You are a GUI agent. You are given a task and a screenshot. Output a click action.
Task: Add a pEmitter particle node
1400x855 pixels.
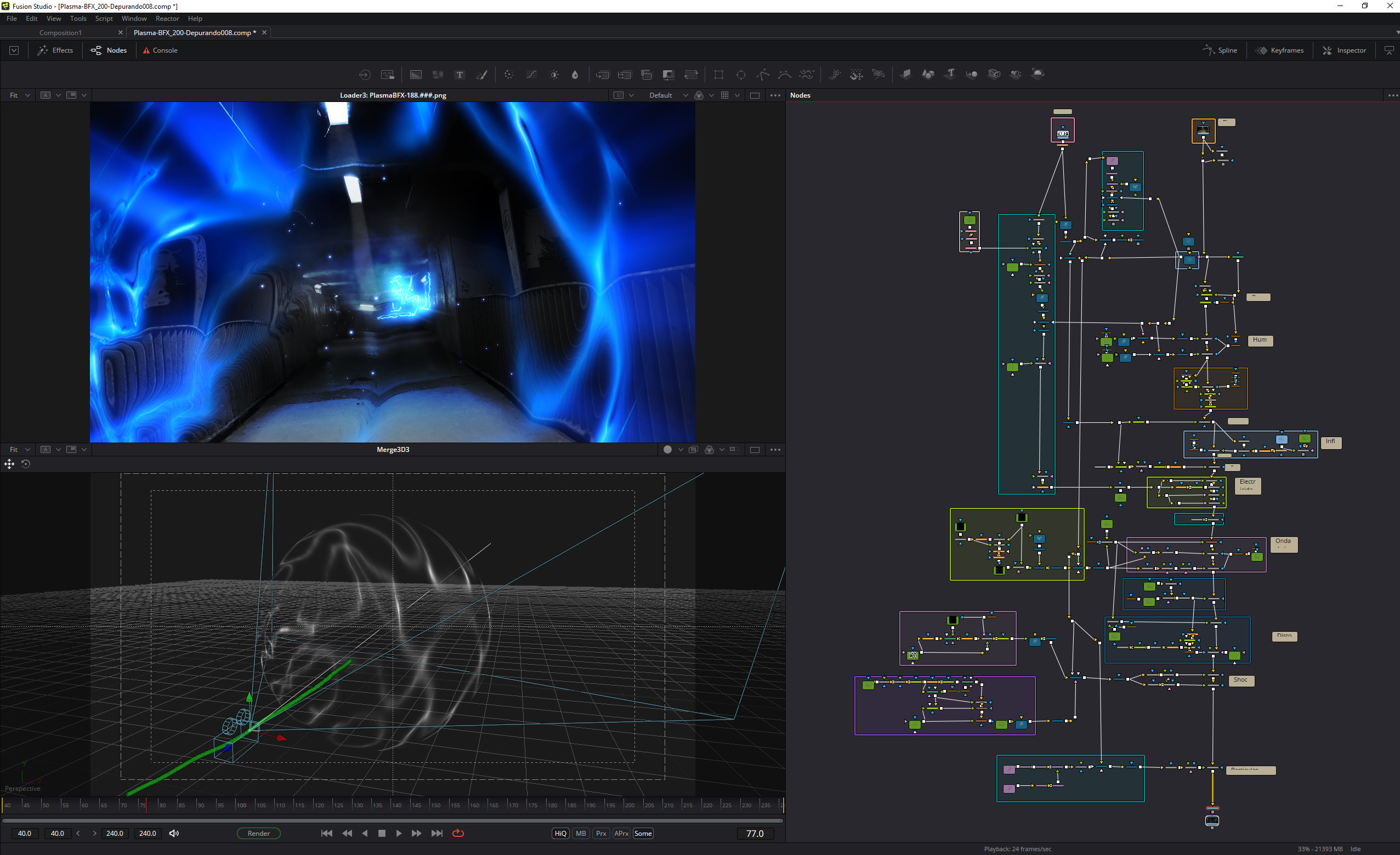836,75
